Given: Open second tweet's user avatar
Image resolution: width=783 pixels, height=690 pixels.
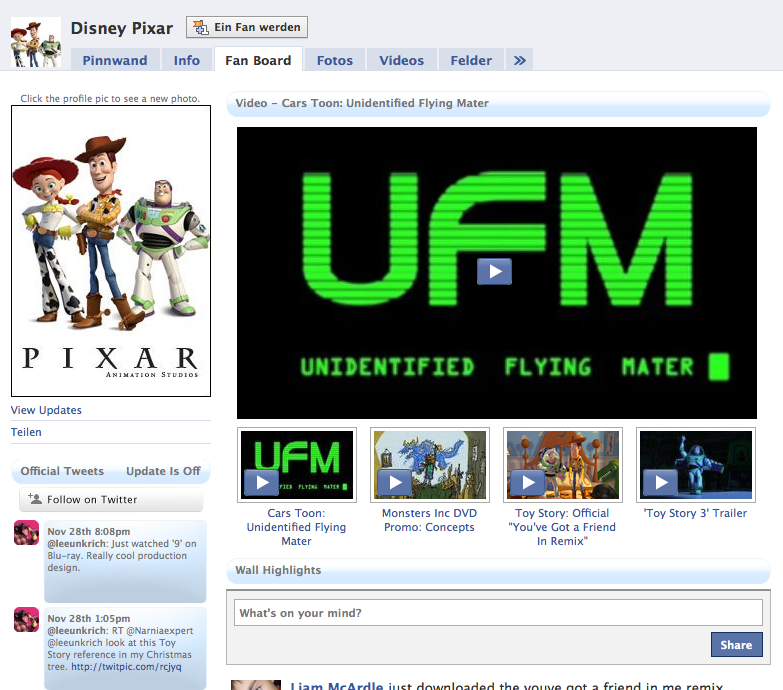Looking at the screenshot, I should click(27, 619).
